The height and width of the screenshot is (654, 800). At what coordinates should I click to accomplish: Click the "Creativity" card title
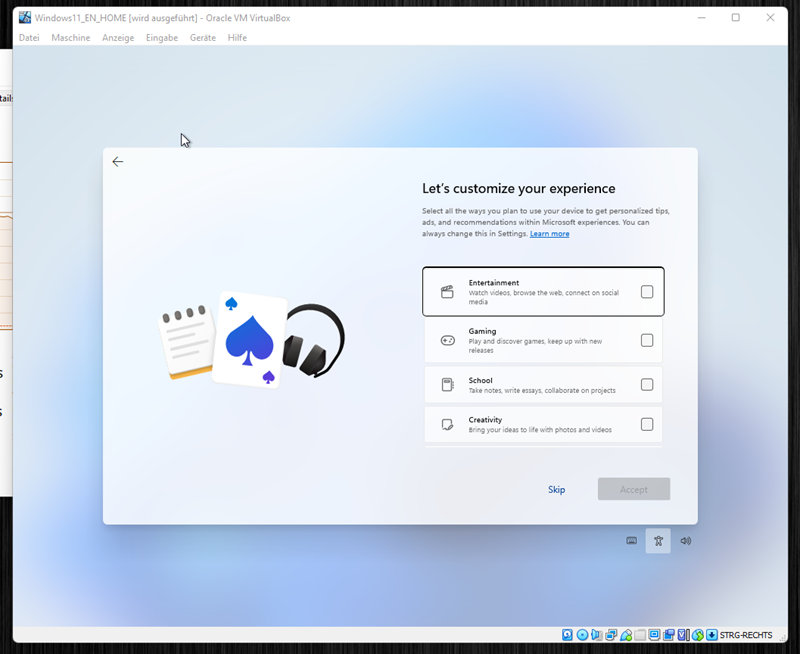(x=485, y=420)
